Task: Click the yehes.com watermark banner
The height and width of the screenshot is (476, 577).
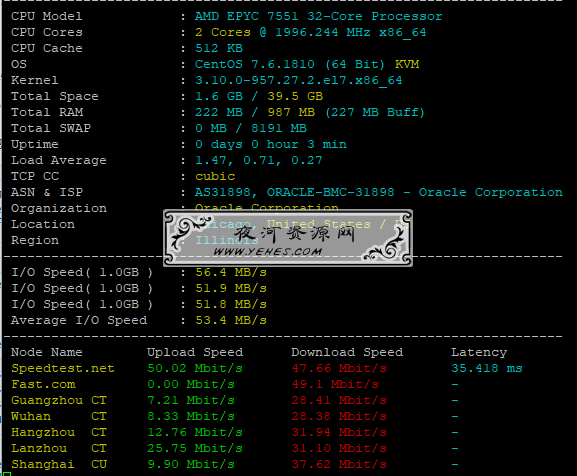Action: pyautogui.click(x=288, y=238)
